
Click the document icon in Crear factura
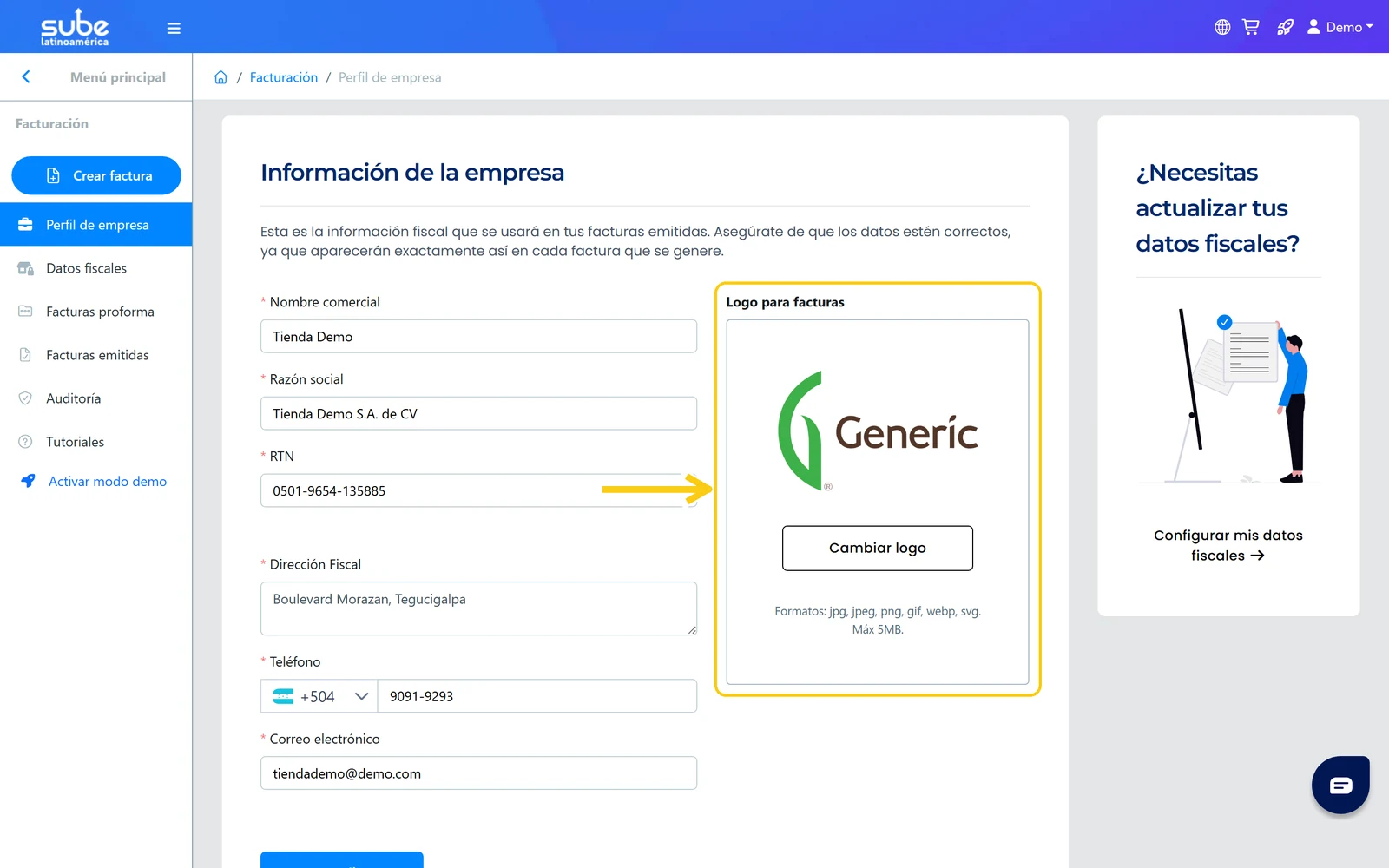(53, 175)
